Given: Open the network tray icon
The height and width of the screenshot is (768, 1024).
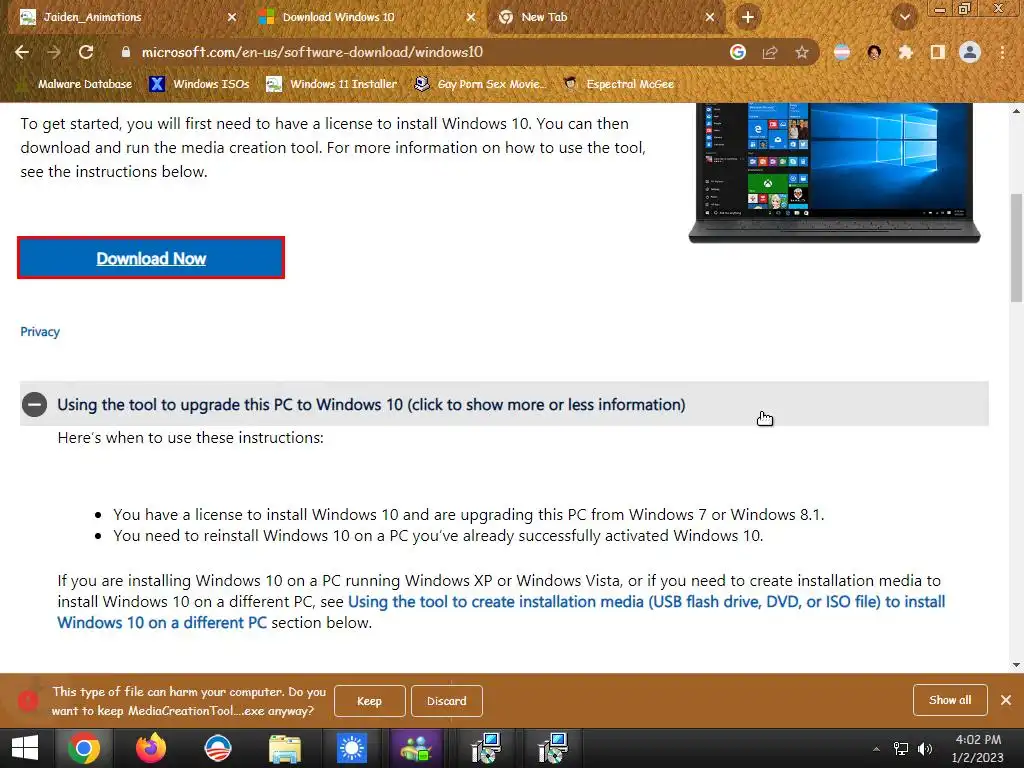Looking at the screenshot, I should [x=901, y=748].
